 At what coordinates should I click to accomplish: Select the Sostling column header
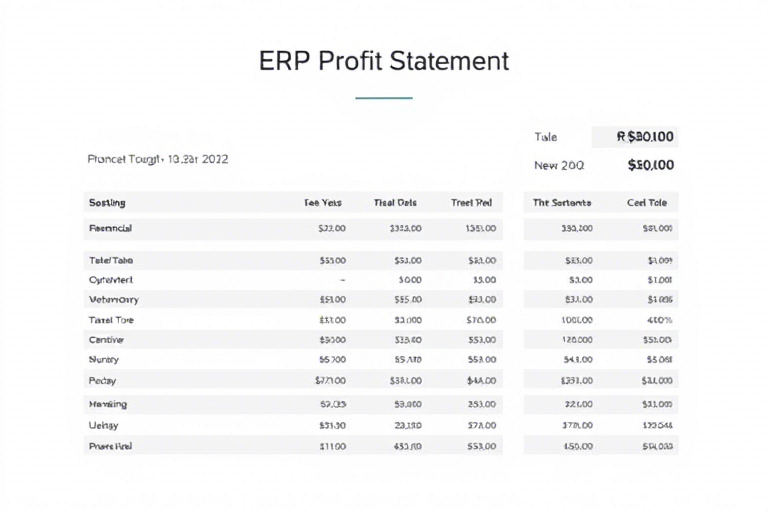pos(107,203)
